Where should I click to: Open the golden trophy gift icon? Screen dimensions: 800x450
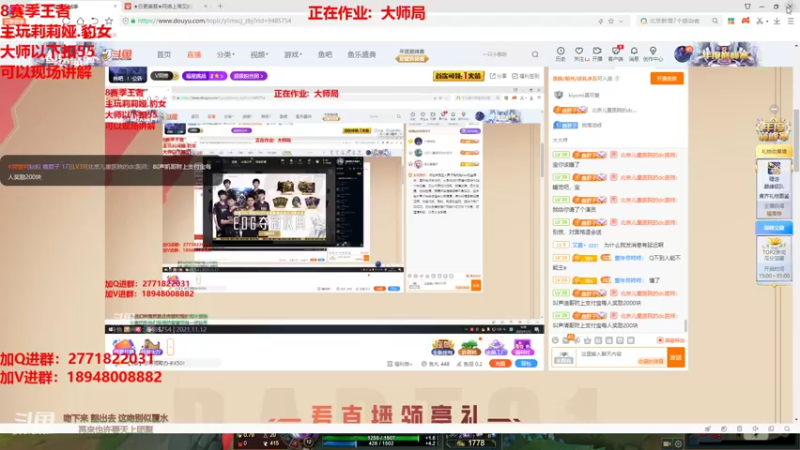click(x=442, y=347)
